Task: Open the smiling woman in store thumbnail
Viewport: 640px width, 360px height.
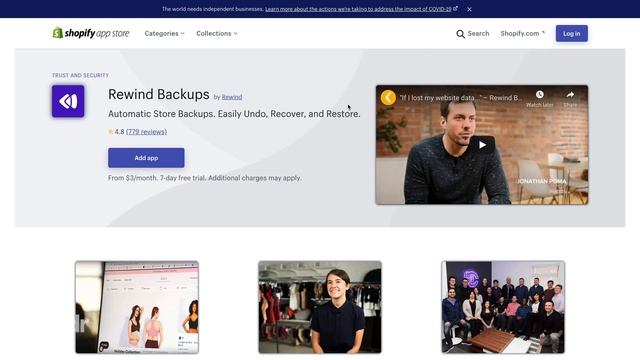Action: point(320,307)
